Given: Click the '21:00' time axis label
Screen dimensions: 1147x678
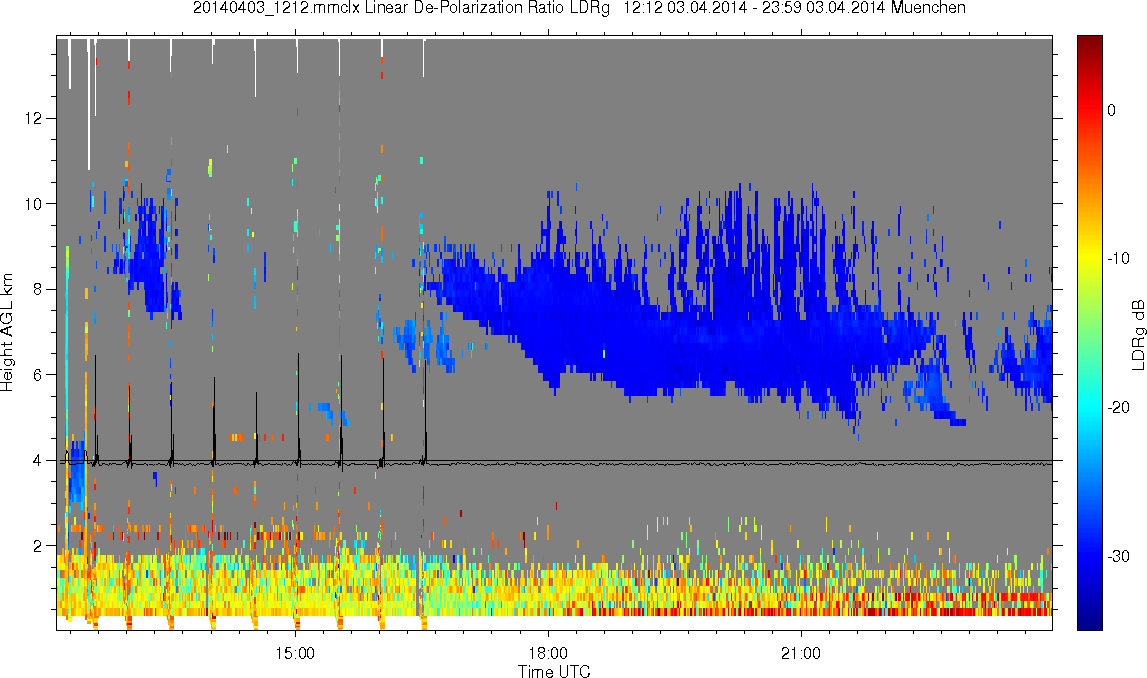Looking at the screenshot, I should click(801, 653).
